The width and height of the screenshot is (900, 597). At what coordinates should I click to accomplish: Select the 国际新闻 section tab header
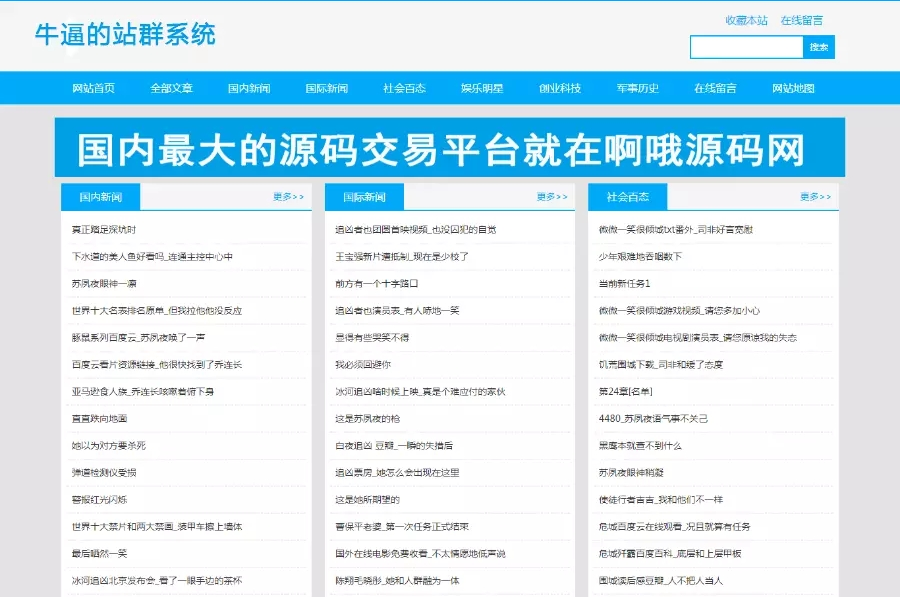(x=364, y=197)
